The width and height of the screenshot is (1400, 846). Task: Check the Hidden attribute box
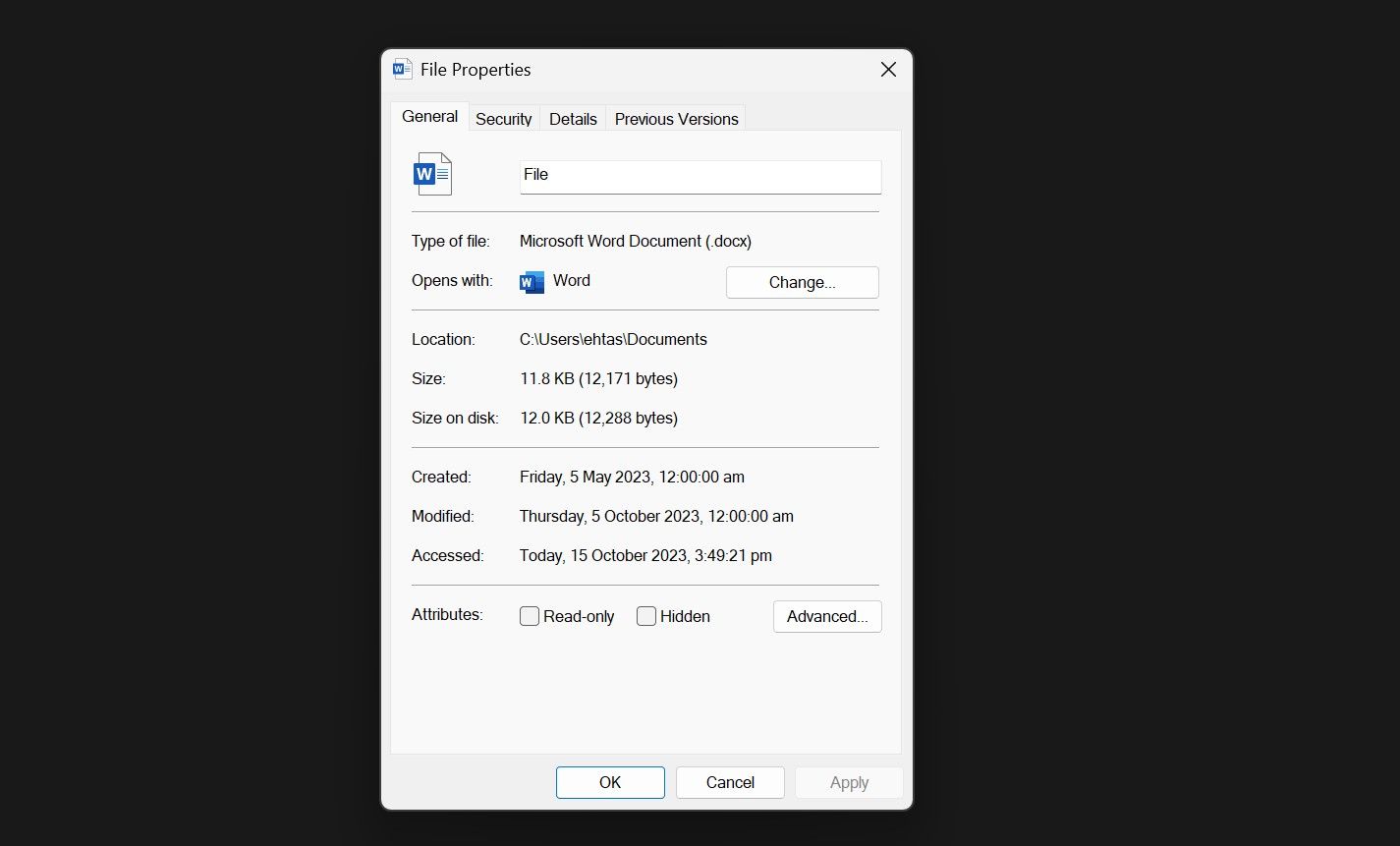pos(646,616)
